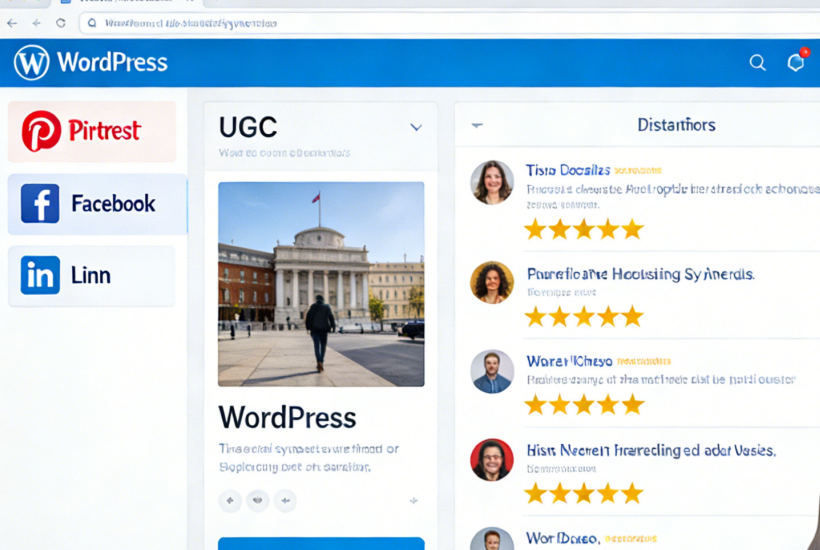
Task: Open search via magnifying glass icon
Action: 757,63
